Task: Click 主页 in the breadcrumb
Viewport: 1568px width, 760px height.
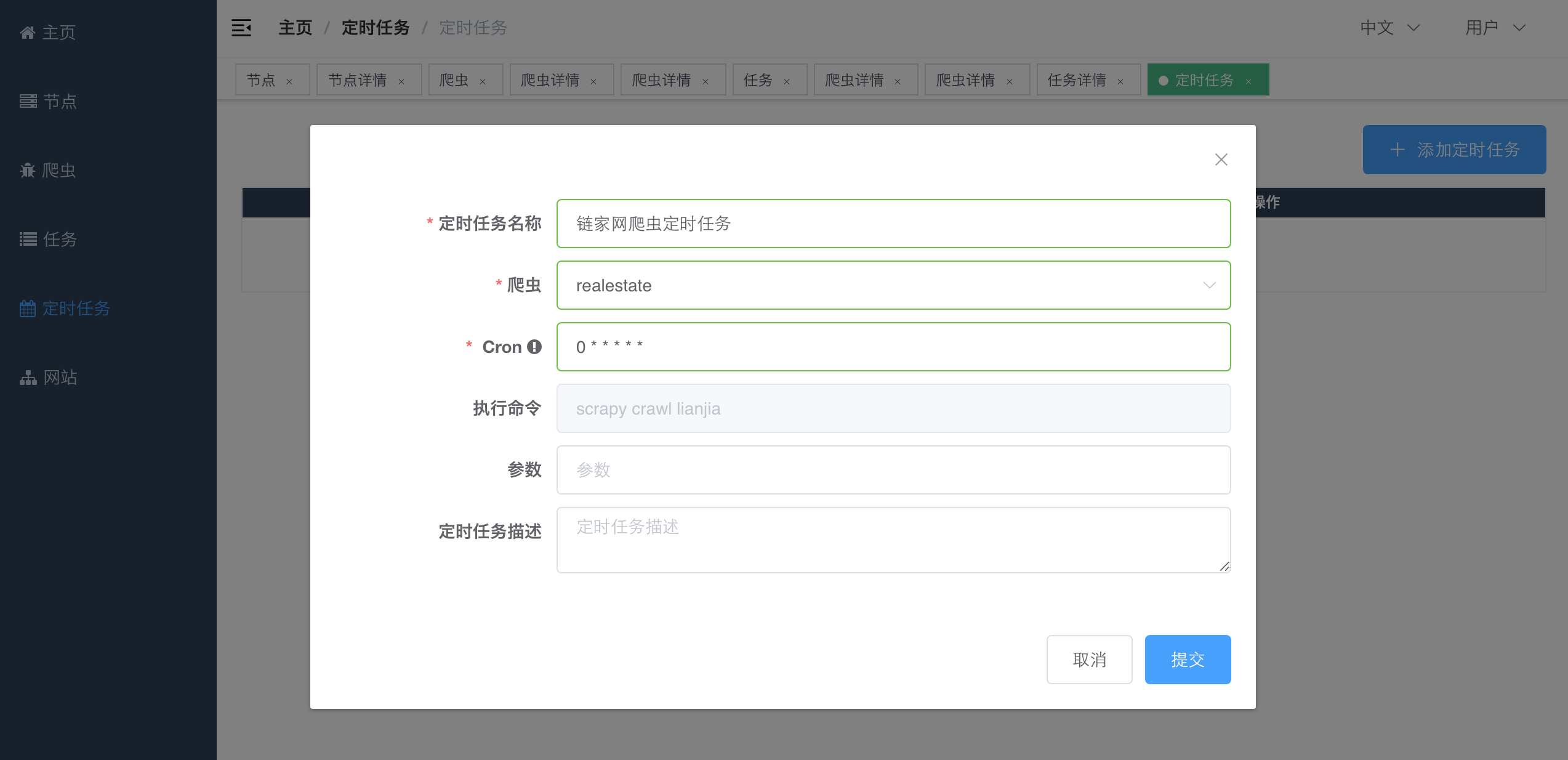Action: click(296, 28)
